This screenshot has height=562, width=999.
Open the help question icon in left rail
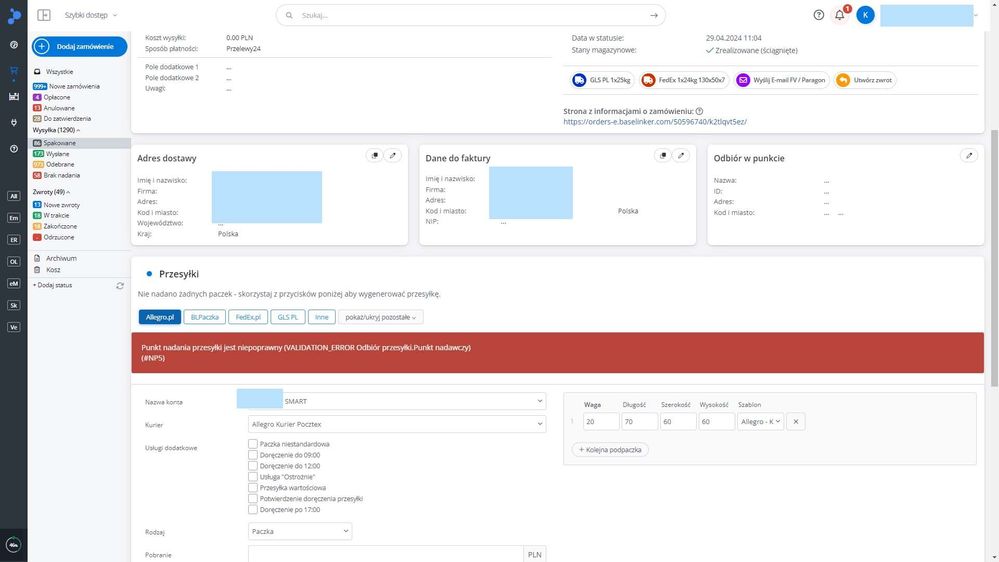(x=13, y=148)
